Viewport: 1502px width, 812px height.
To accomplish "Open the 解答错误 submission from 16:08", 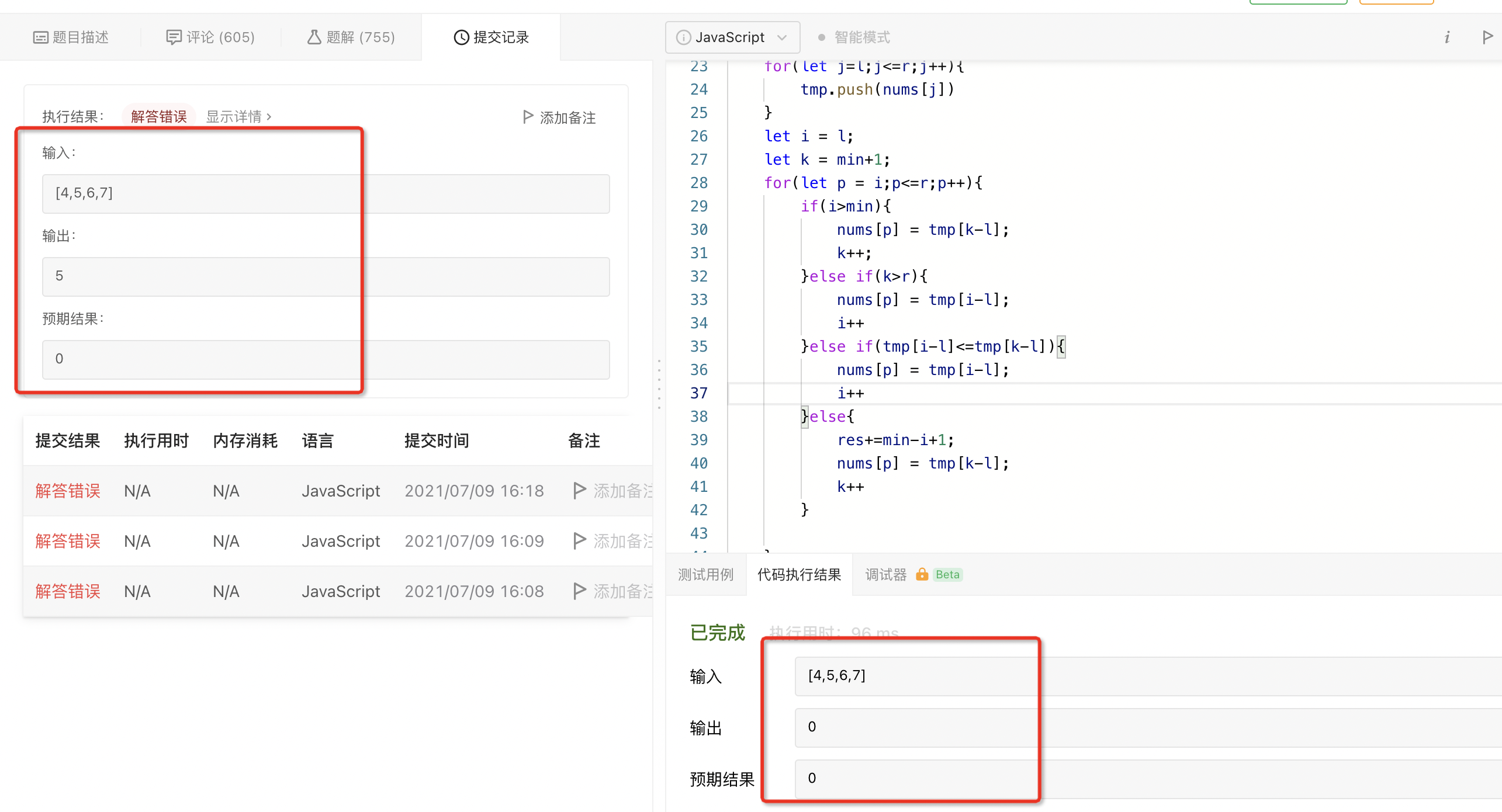I will [x=68, y=591].
